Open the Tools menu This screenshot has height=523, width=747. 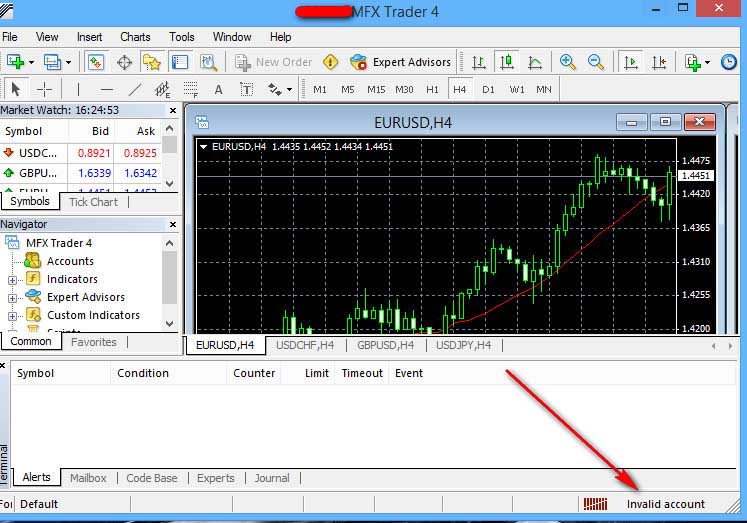click(182, 37)
